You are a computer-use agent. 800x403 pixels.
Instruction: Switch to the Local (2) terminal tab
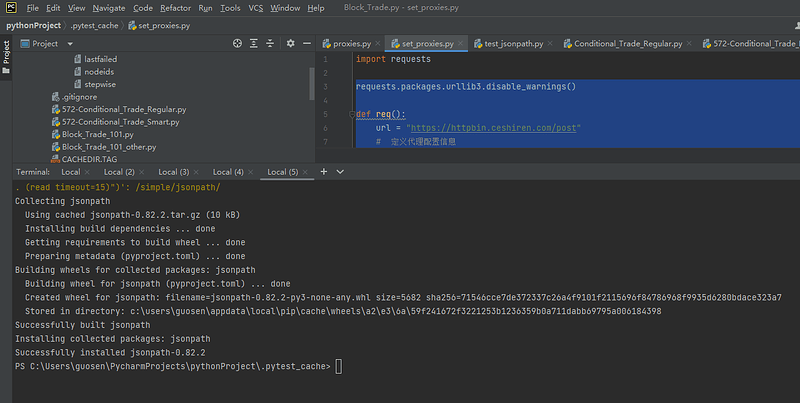(x=119, y=172)
